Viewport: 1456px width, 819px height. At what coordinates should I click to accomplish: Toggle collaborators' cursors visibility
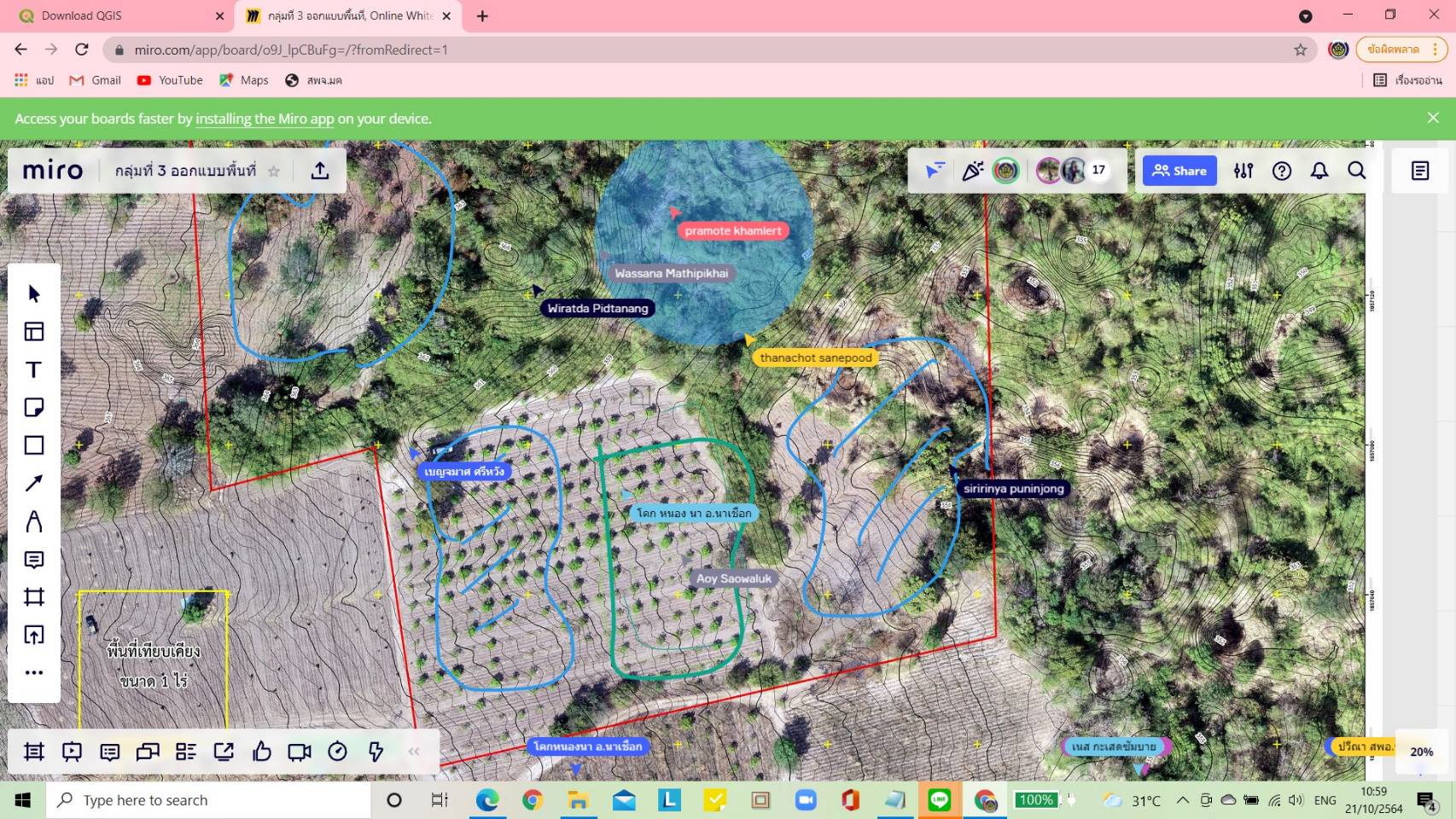(x=935, y=171)
